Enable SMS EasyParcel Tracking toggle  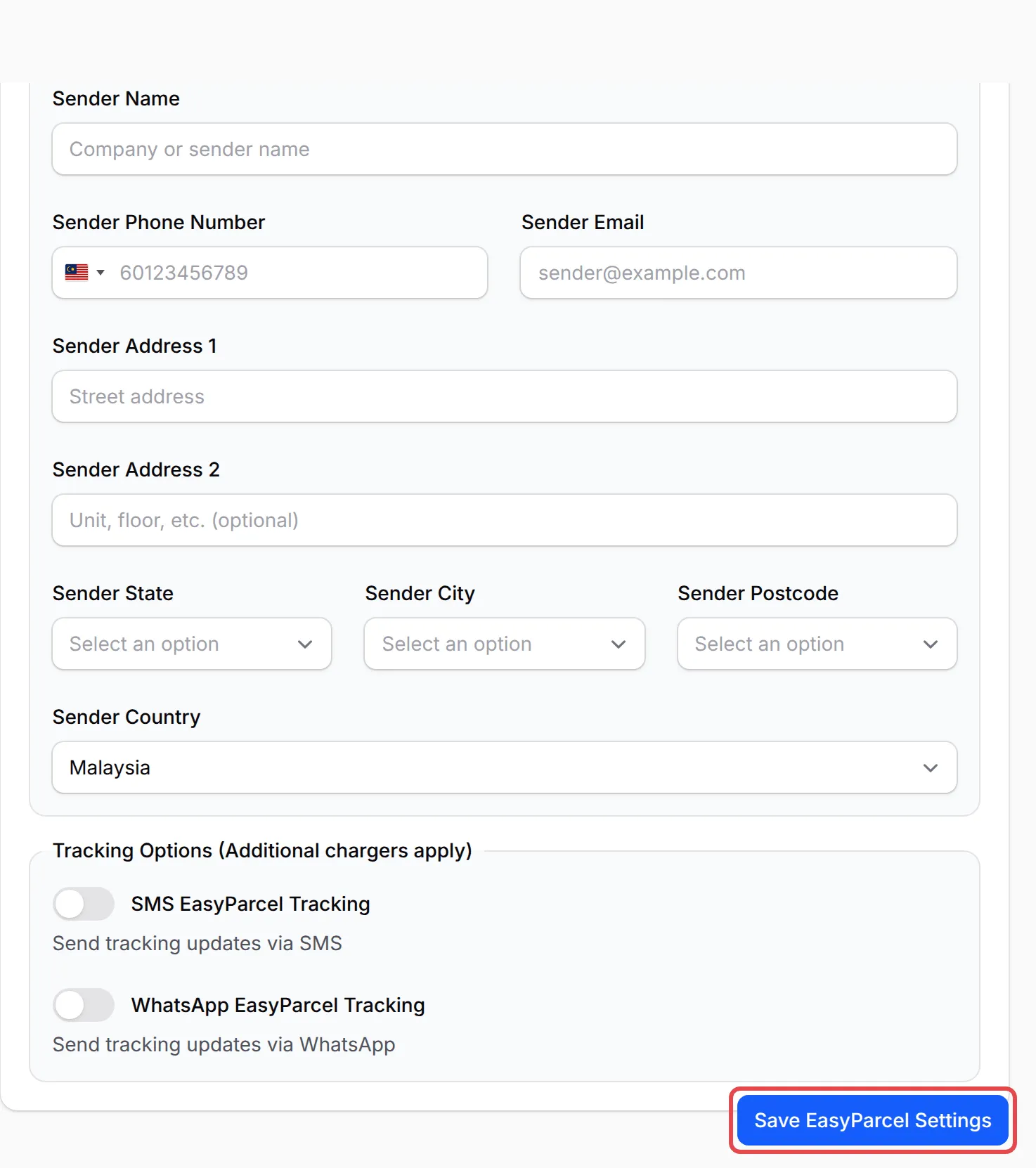[84, 904]
